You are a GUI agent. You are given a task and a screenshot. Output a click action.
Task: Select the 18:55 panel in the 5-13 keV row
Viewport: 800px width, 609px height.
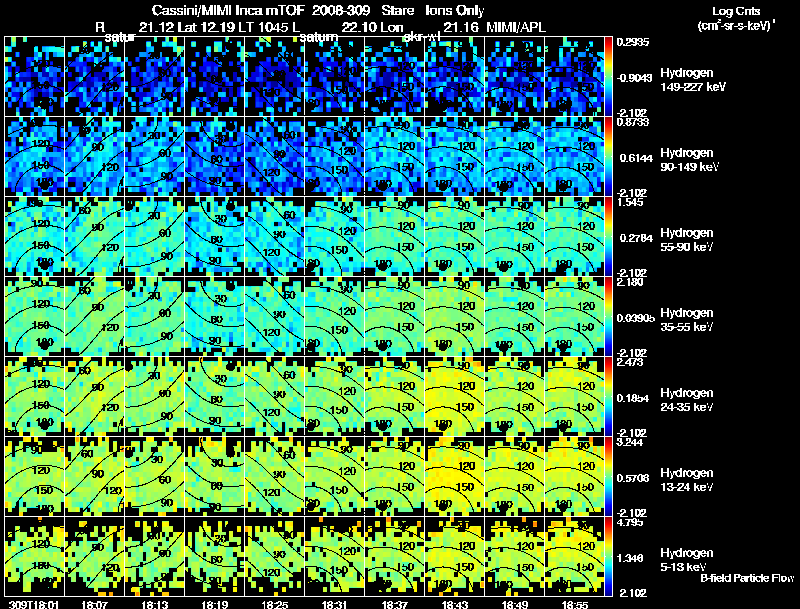click(574, 556)
